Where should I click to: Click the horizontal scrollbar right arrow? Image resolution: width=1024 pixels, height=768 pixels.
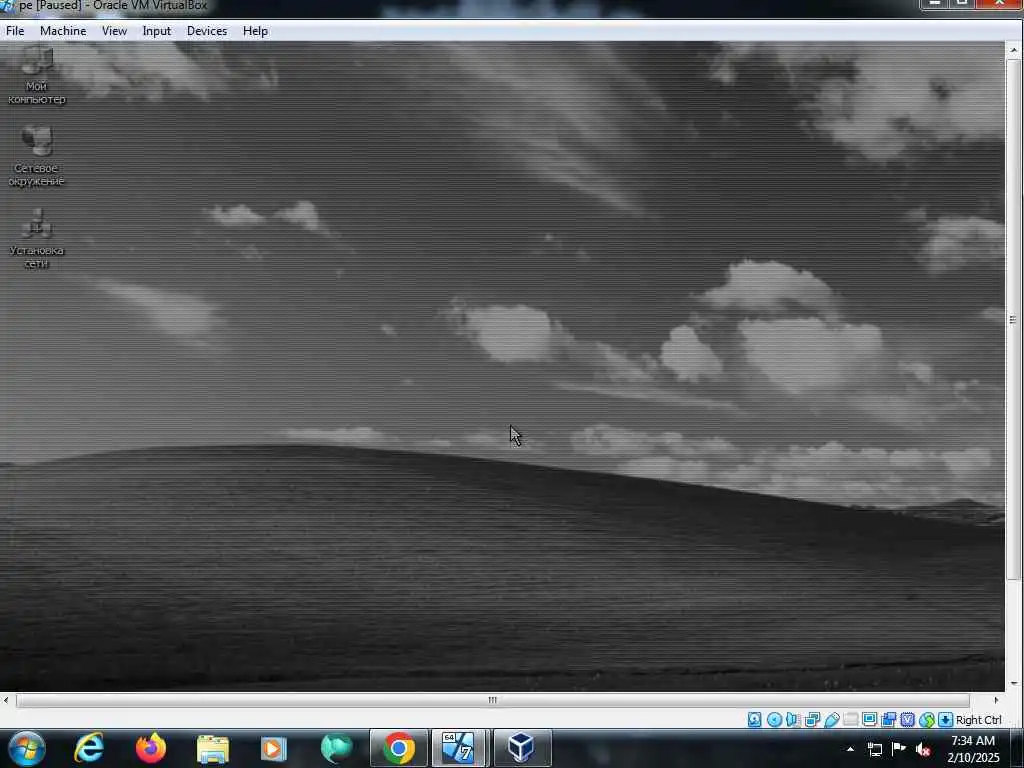[997, 700]
